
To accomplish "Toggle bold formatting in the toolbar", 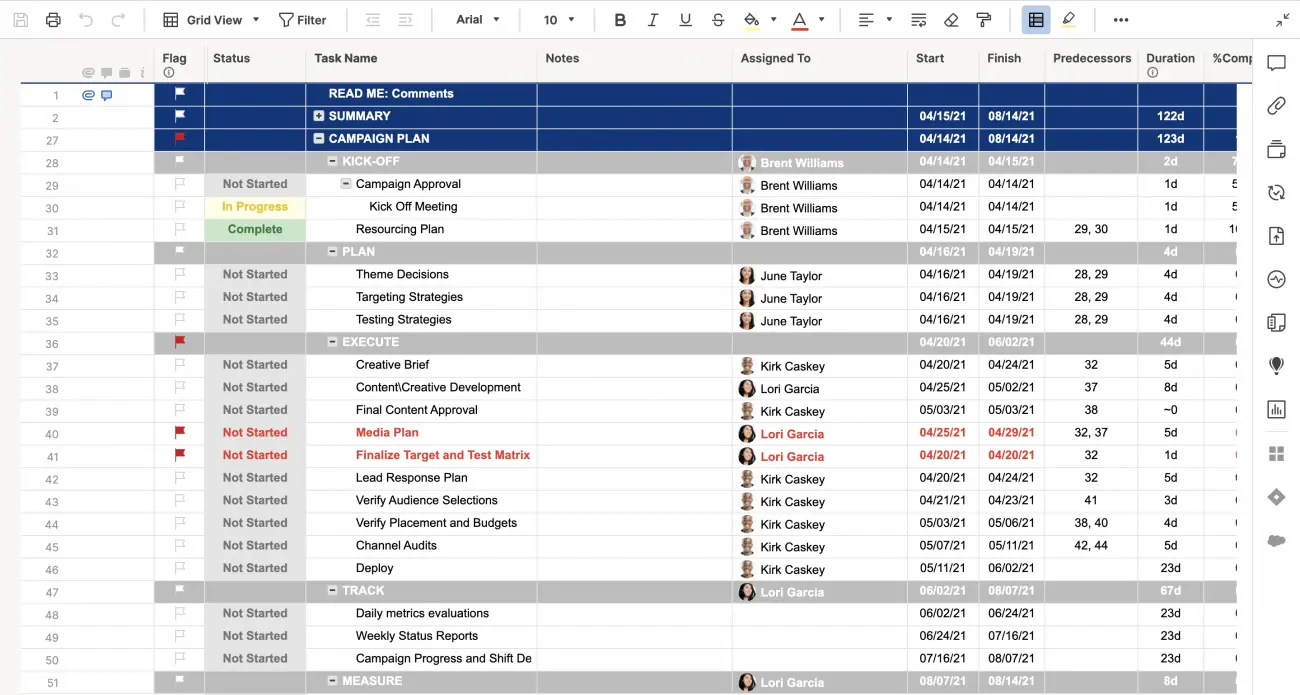I will pos(620,19).
